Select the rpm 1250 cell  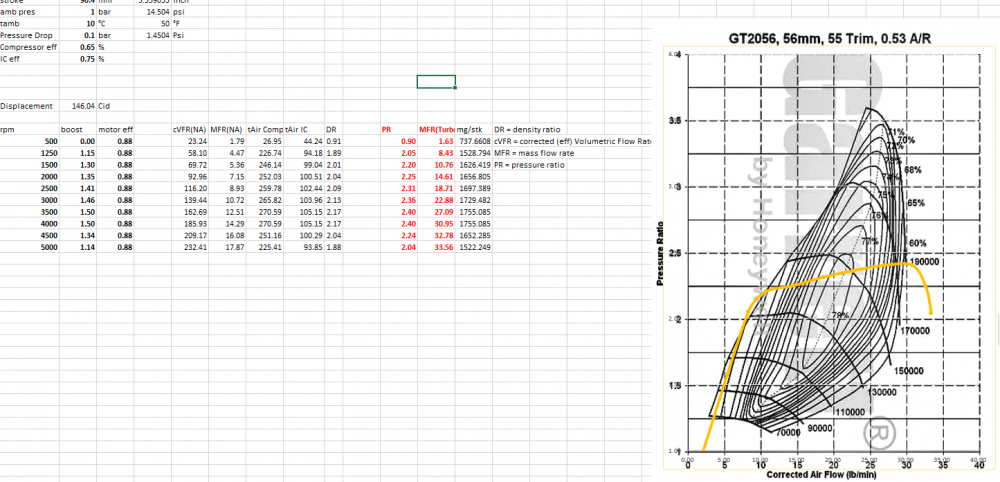(30, 153)
